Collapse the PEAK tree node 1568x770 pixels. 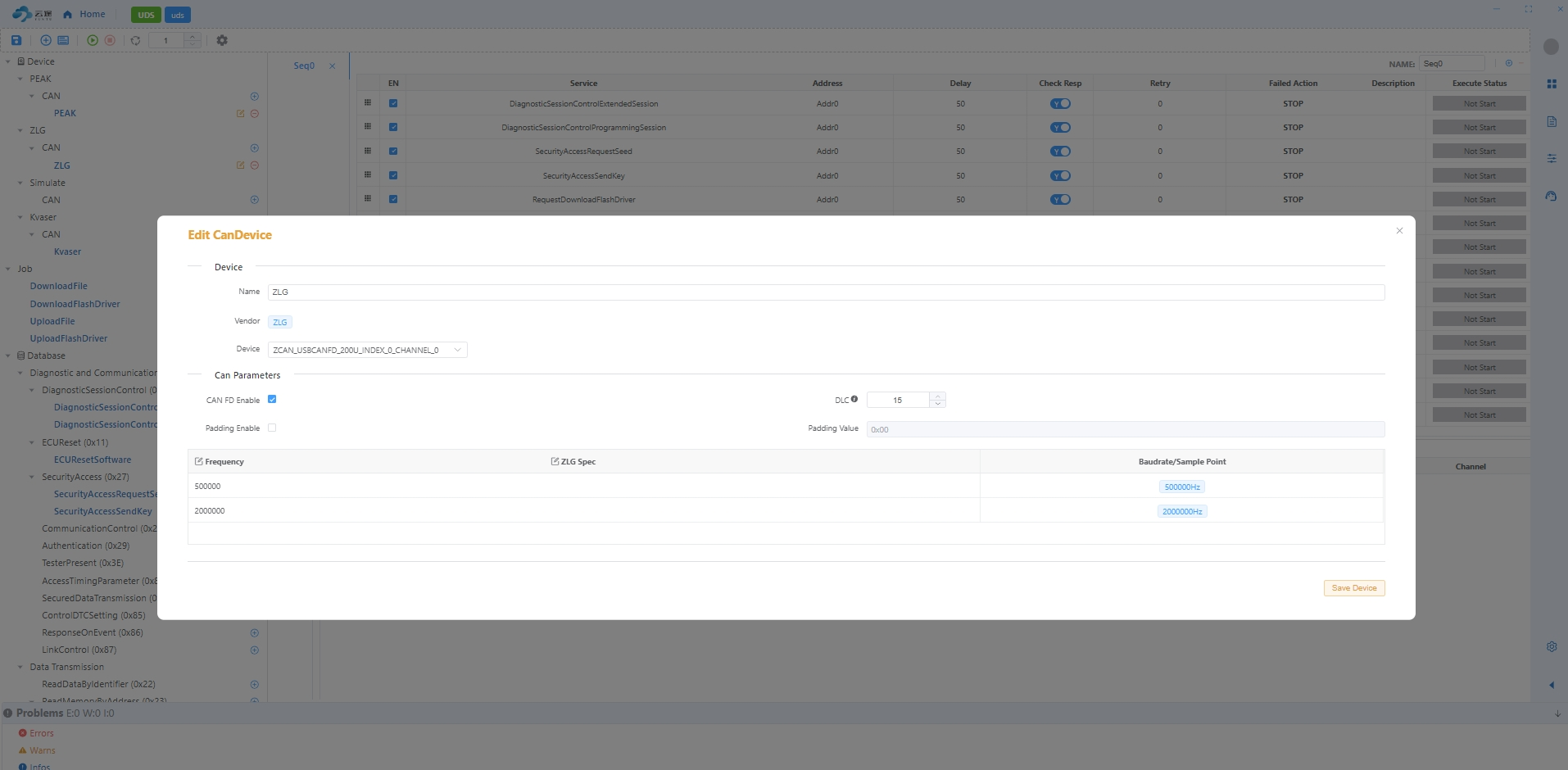point(20,79)
